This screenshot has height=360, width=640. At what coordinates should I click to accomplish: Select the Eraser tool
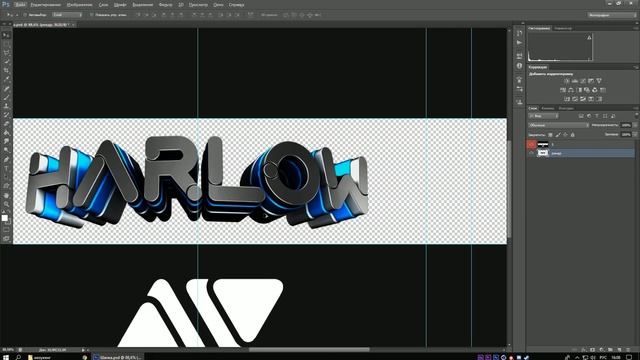click(6, 124)
